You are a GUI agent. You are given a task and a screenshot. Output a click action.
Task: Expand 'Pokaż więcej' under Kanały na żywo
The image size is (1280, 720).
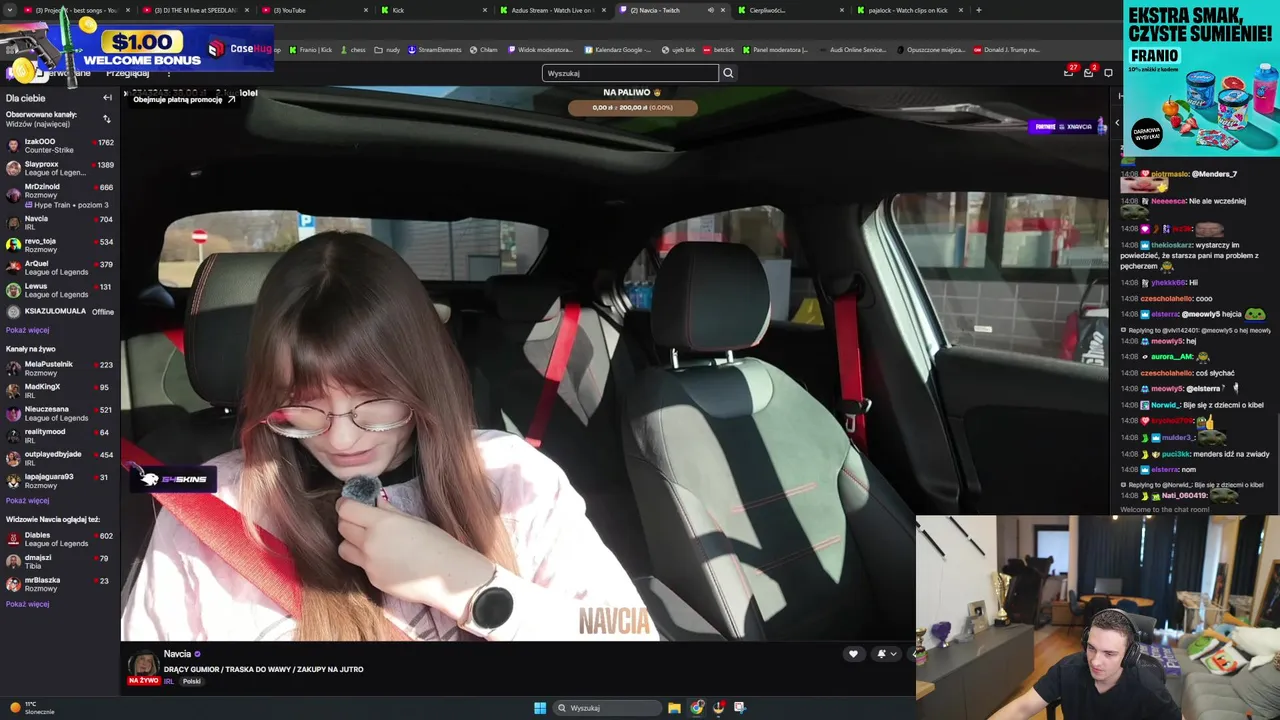pos(27,500)
